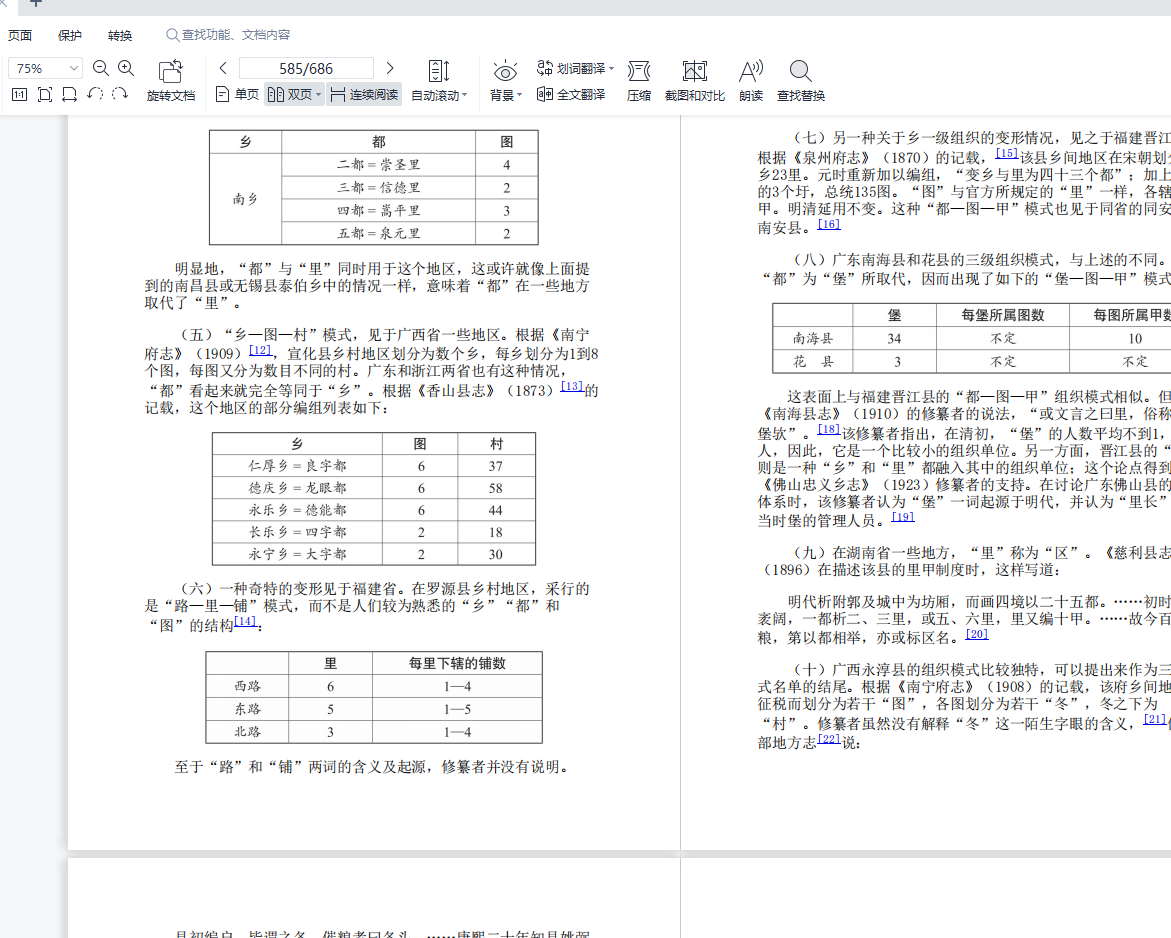The width and height of the screenshot is (1171, 938).
Task: Fit page to width icon
Action: coord(69,94)
